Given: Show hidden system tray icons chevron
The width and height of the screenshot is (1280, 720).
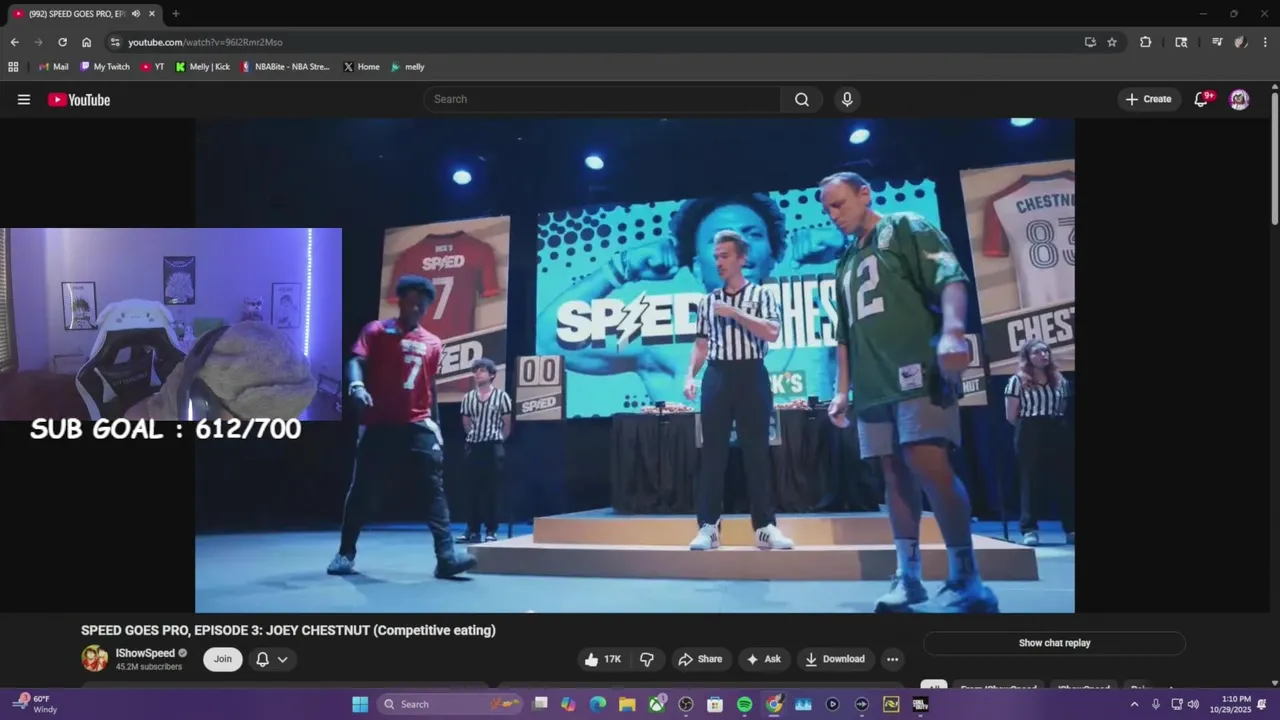Looking at the screenshot, I should 1134,704.
